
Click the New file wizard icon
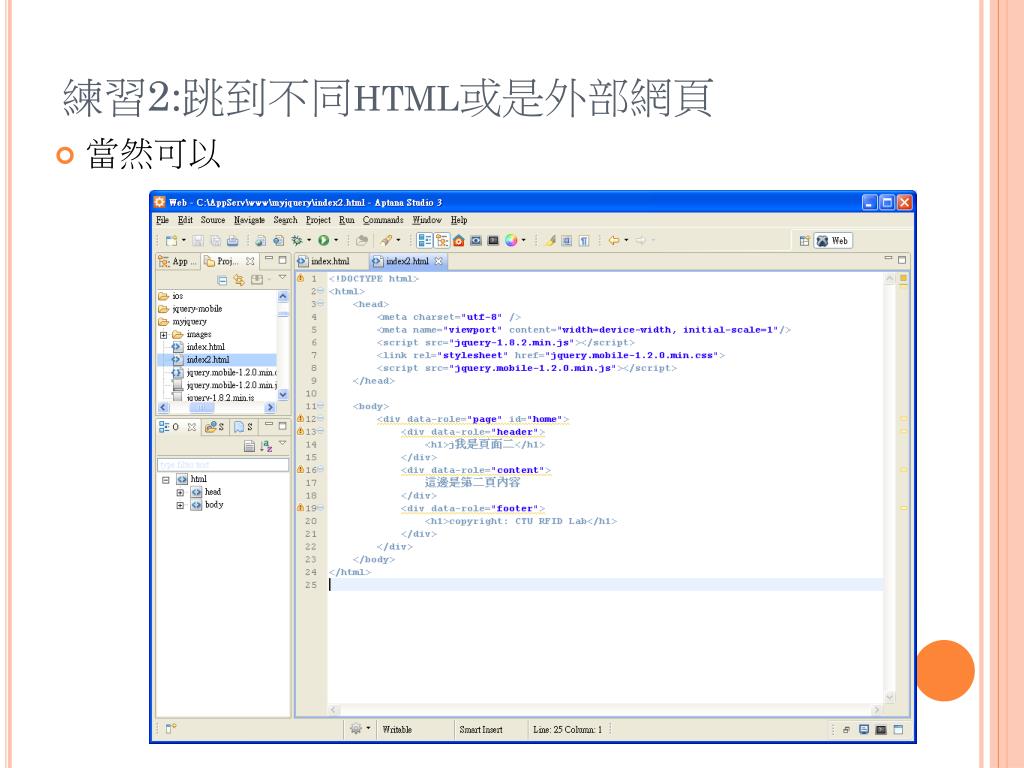pos(171,240)
